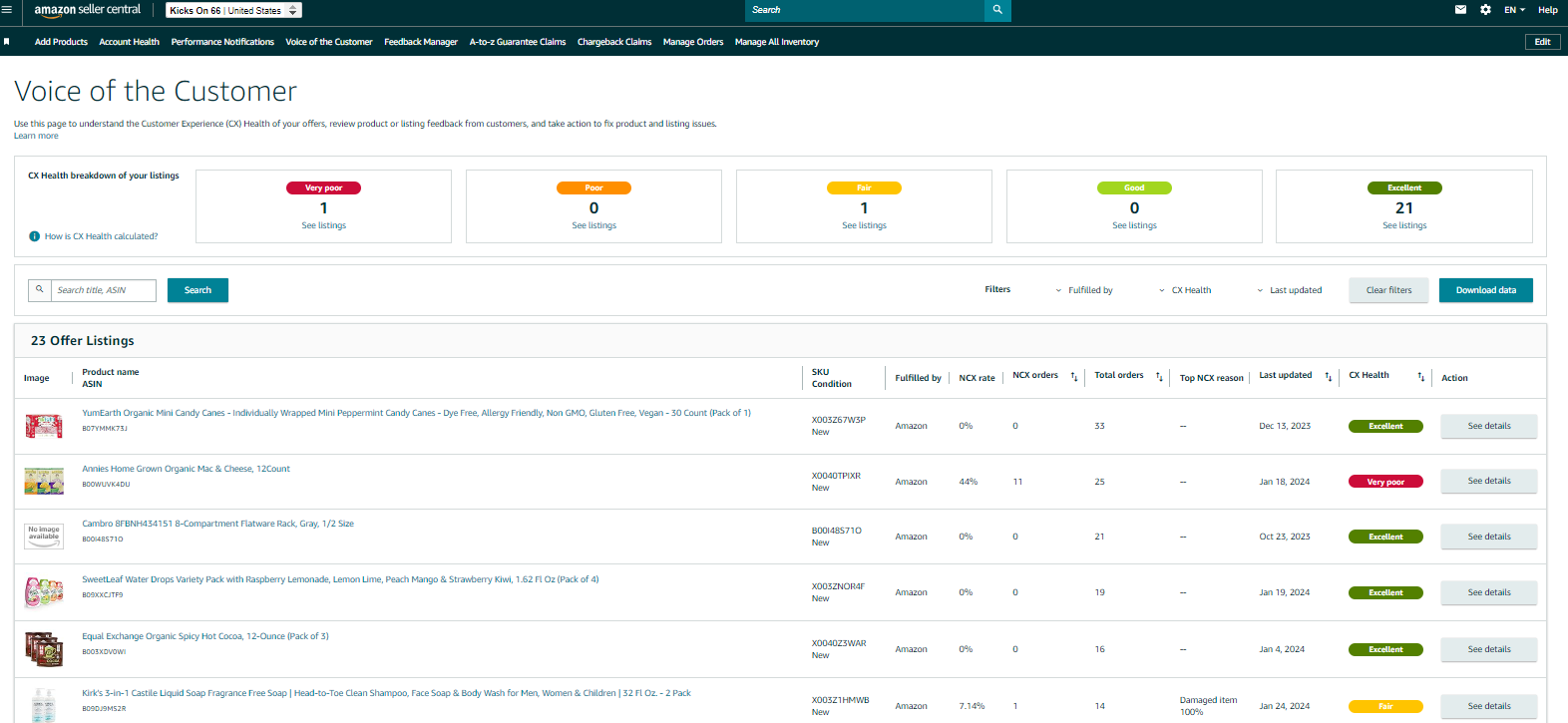Open the Kicks On 66 account selector
1568x723 pixels.
coord(233,10)
